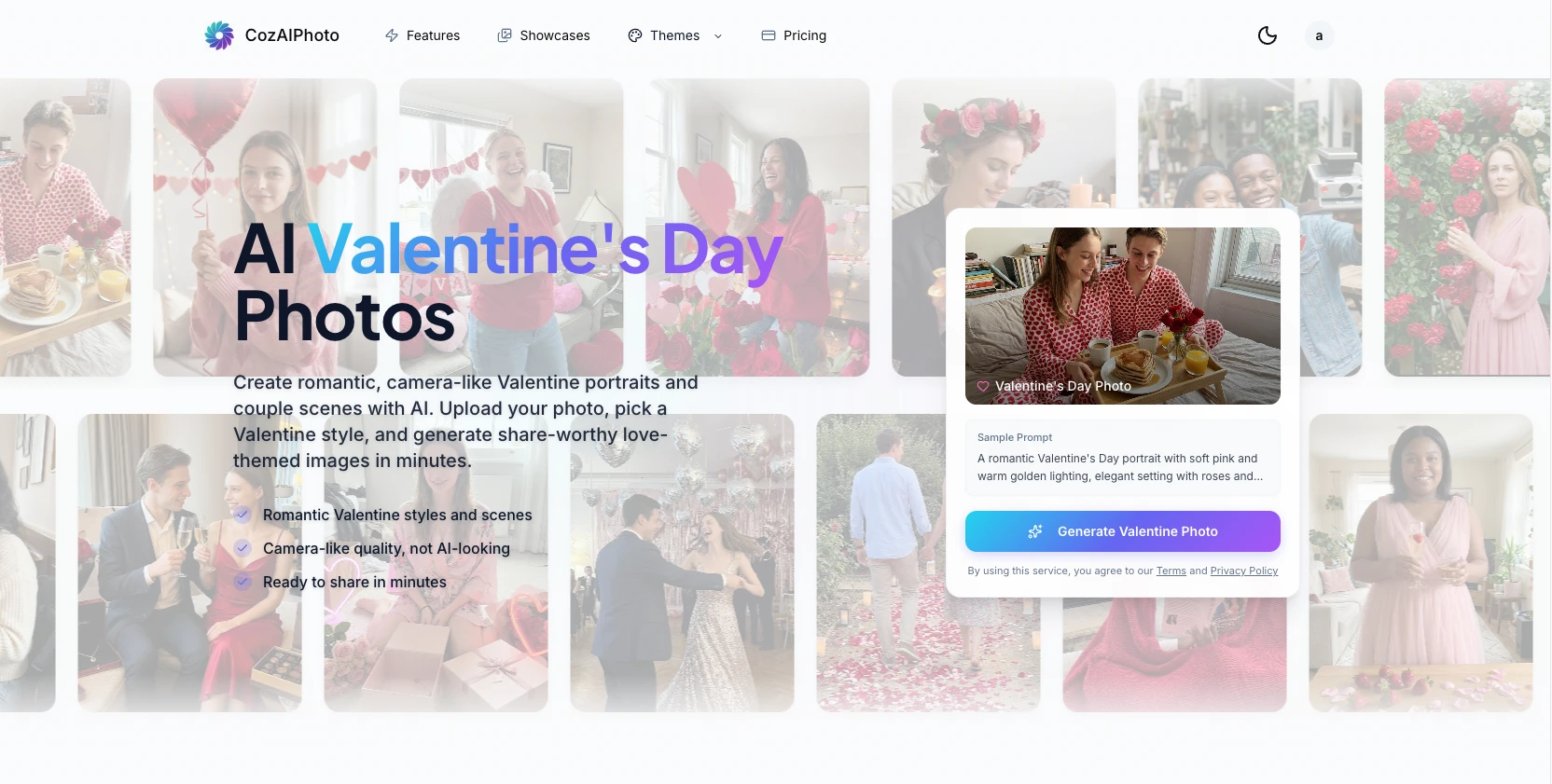
Task: Open the Features menu item
Action: 423,35
